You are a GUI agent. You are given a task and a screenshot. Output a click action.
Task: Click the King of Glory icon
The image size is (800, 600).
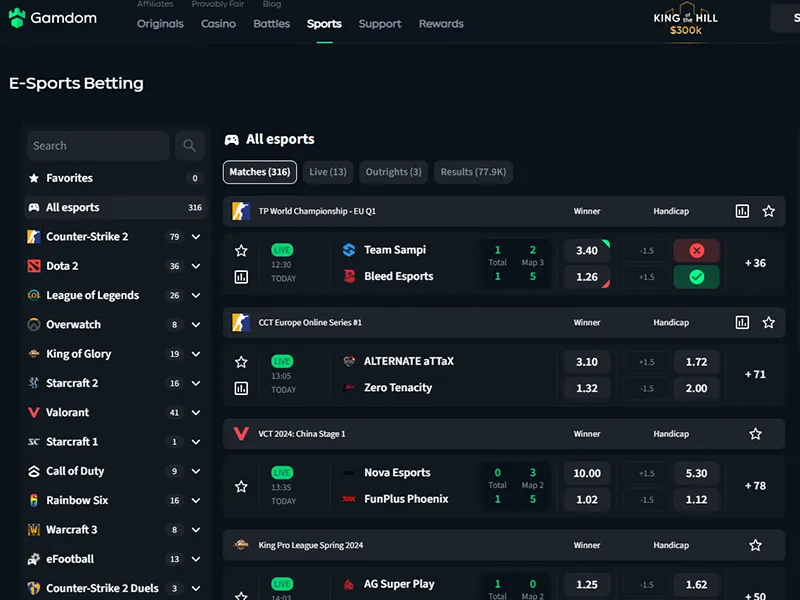pos(34,354)
